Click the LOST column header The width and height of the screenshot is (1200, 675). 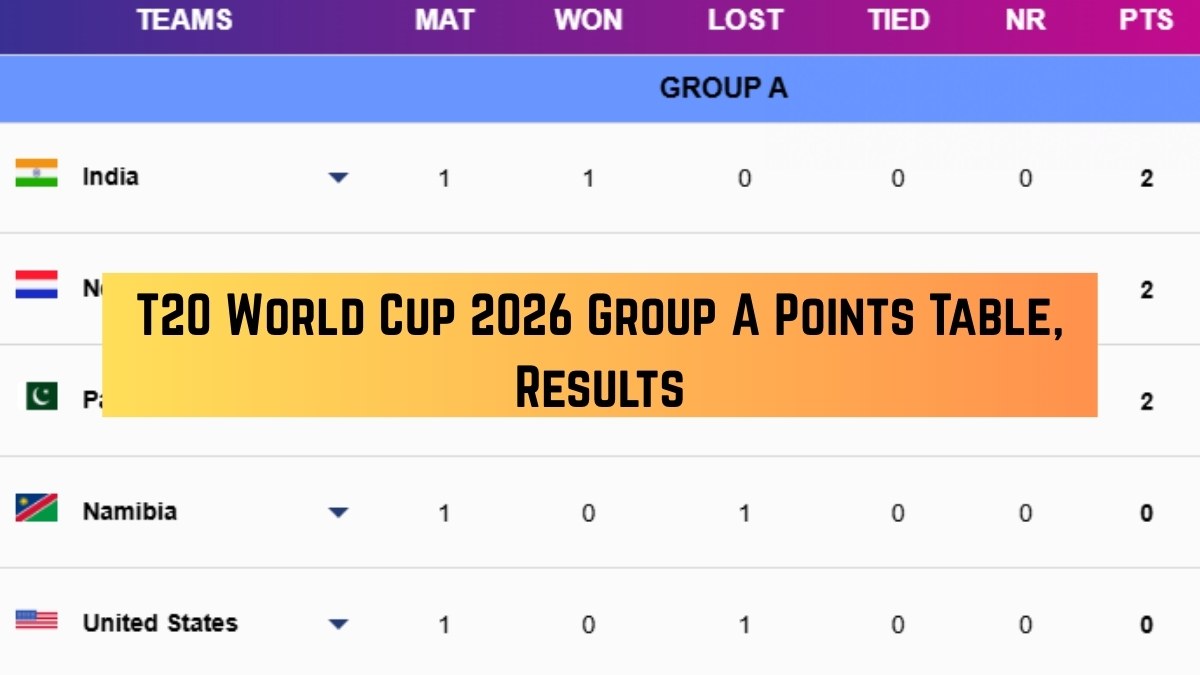[744, 20]
